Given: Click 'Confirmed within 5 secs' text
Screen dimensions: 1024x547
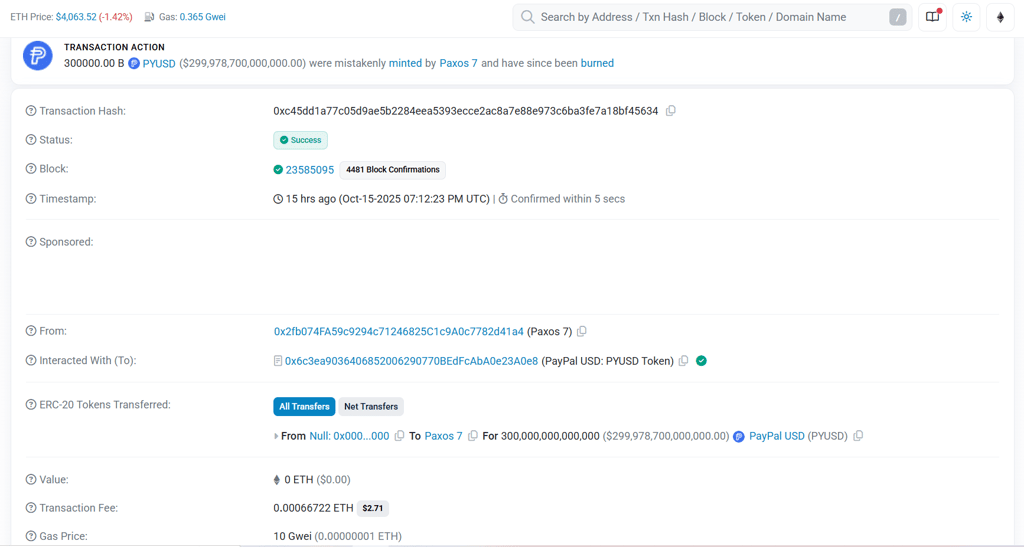Looking at the screenshot, I should (x=568, y=199).
